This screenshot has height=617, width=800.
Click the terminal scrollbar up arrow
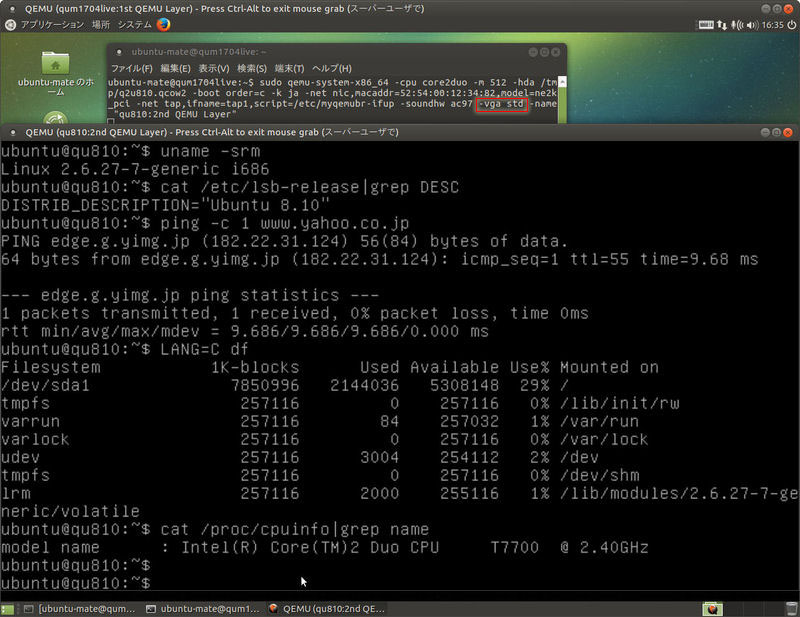562,82
